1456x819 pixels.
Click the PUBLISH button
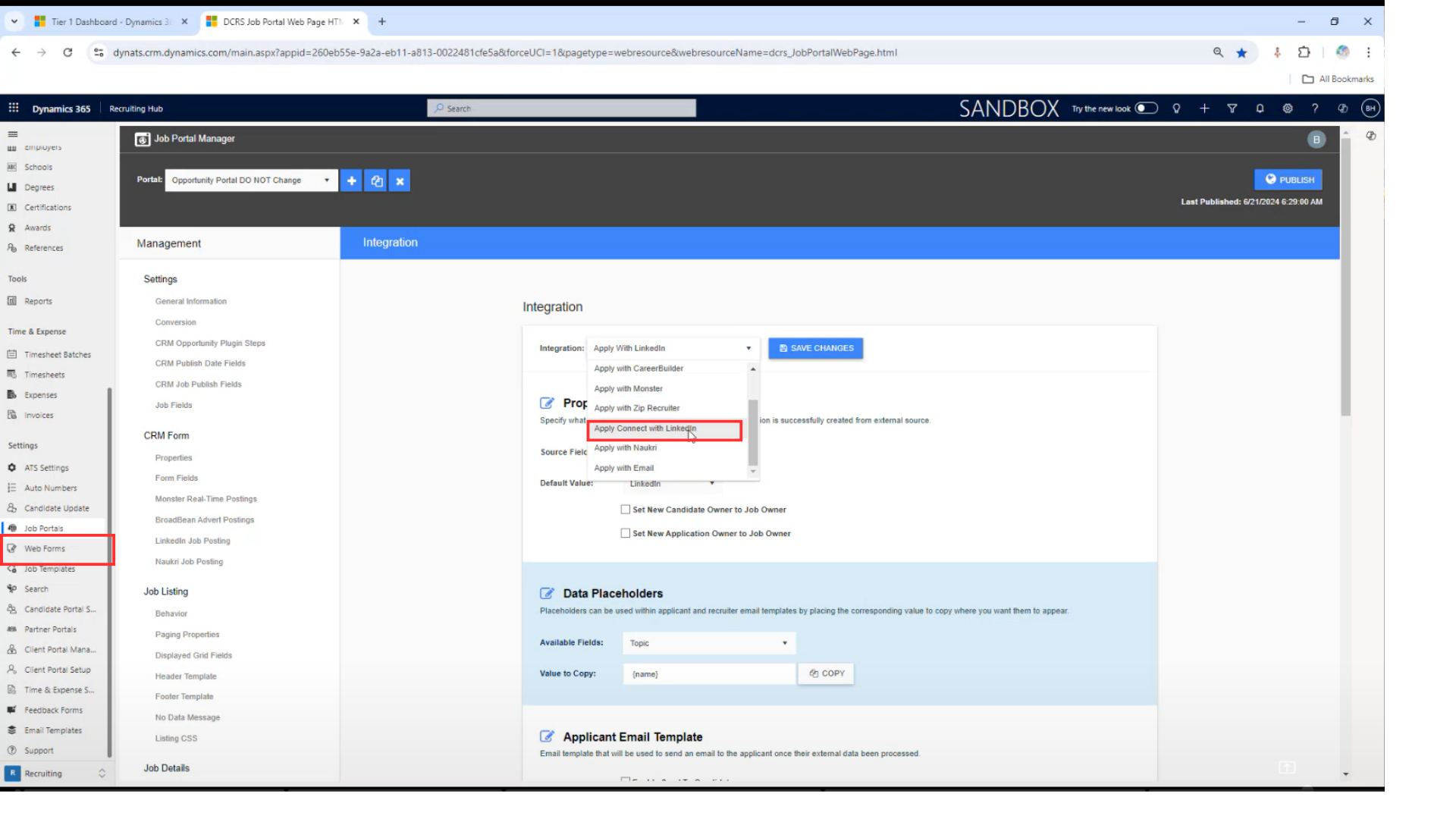1288,180
